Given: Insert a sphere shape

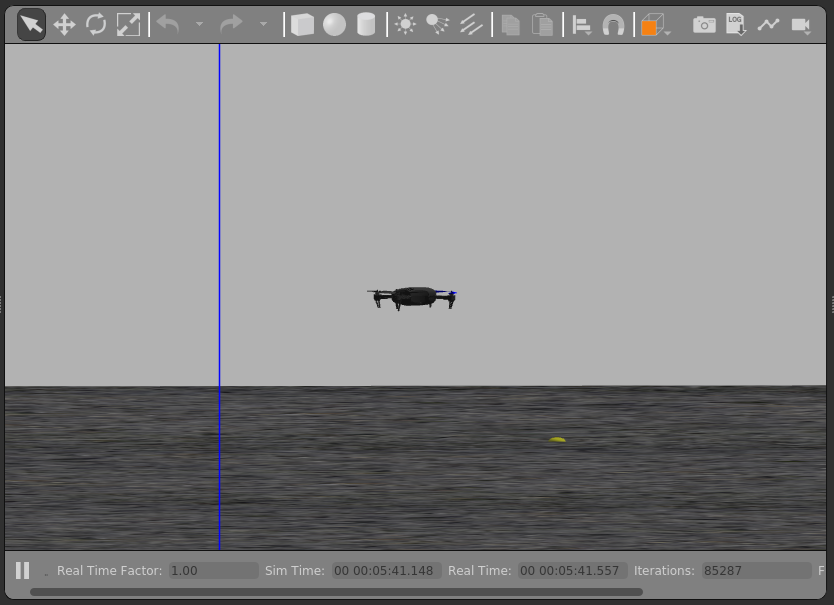Looking at the screenshot, I should click(x=334, y=25).
